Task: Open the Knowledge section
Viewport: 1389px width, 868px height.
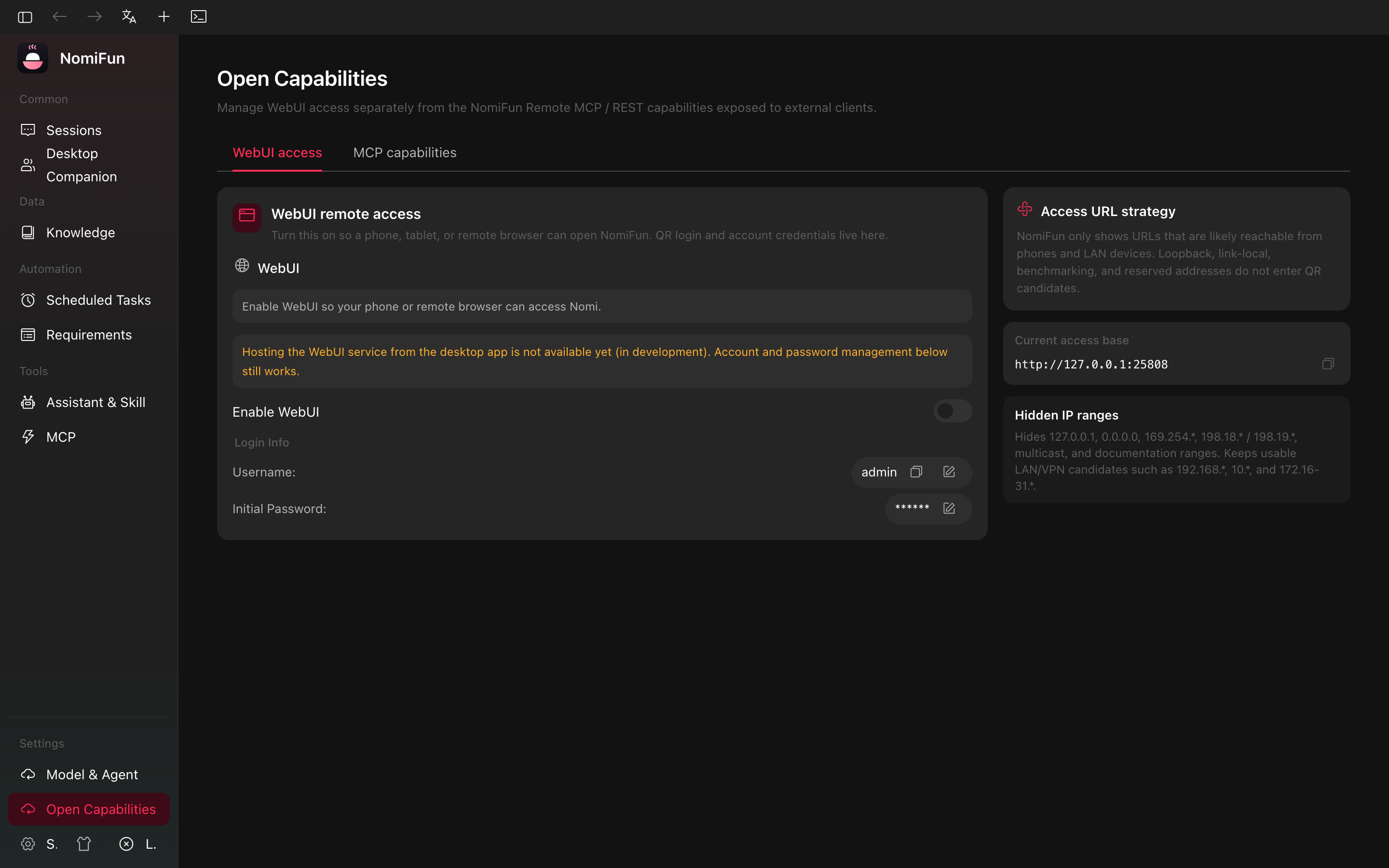Action: pyautogui.click(x=89, y=232)
